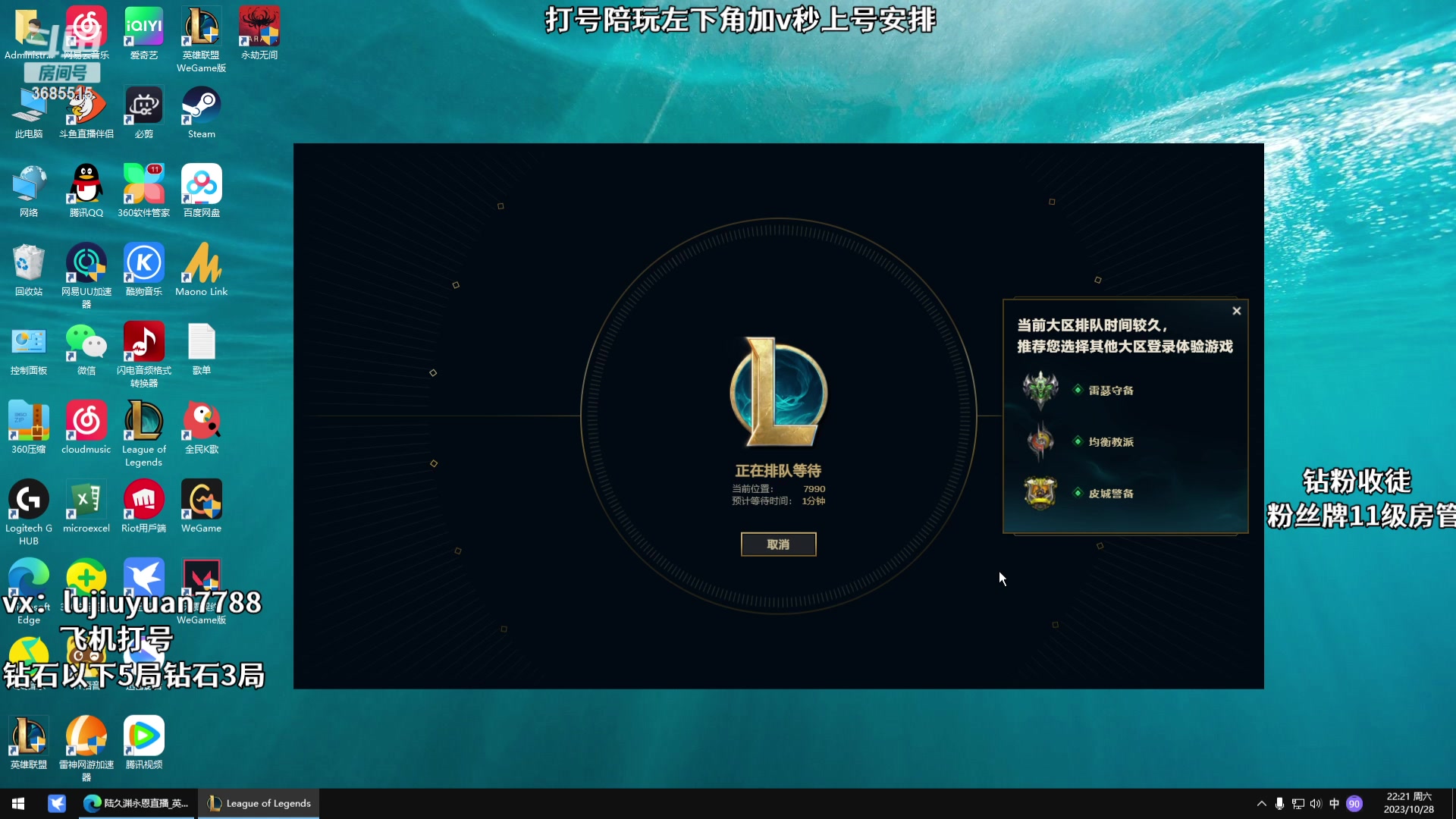Viewport: 1456px width, 819px height.
Task: Open the network tray icon
Action: pyautogui.click(x=1298, y=804)
